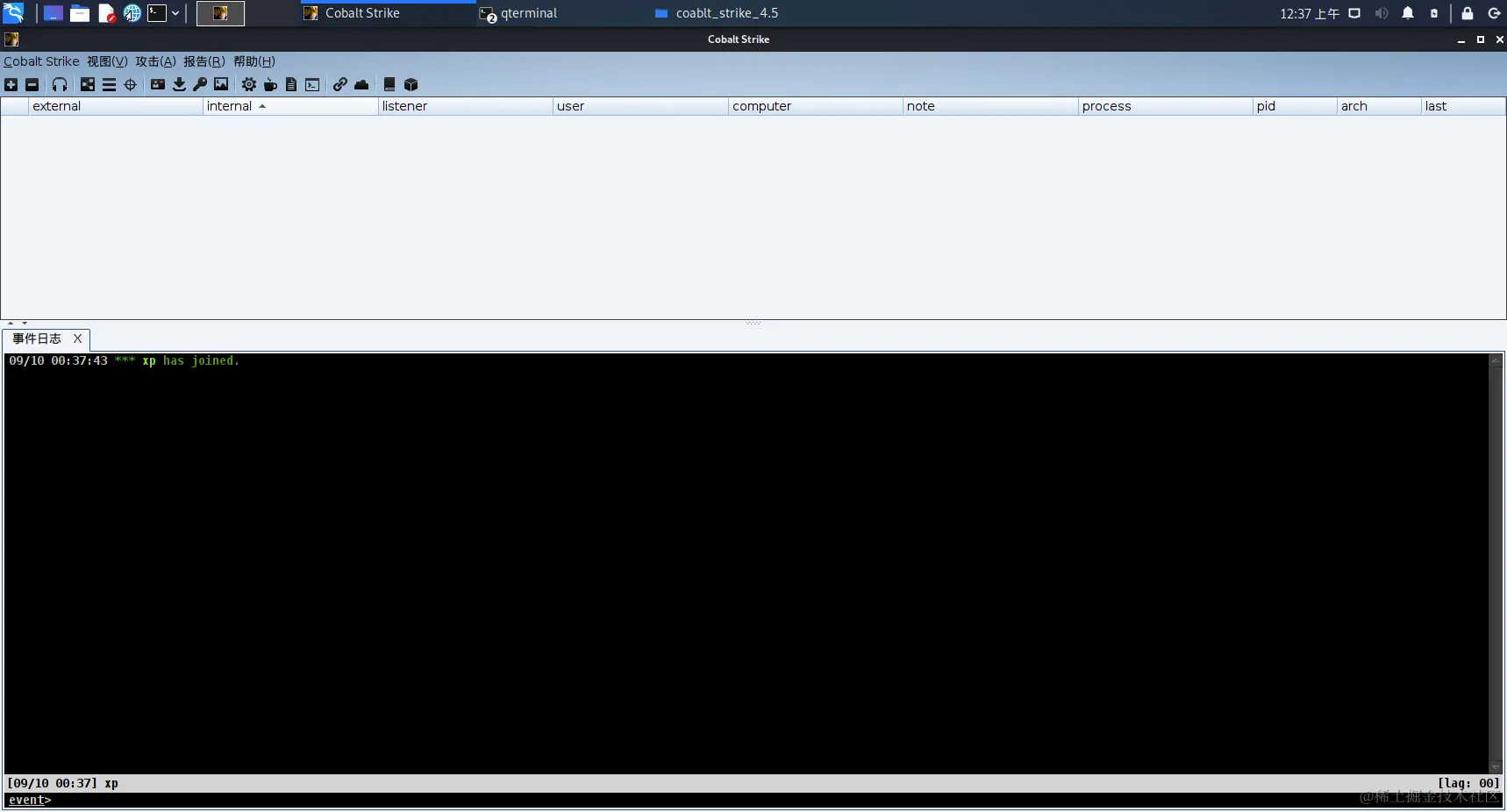Open the 帮助(H) help menu
The height and width of the screenshot is (812, 1507).
point(254,61)
